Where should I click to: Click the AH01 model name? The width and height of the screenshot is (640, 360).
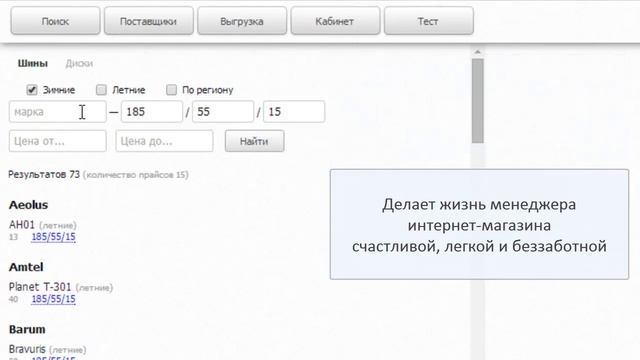[x=22, y=225]
